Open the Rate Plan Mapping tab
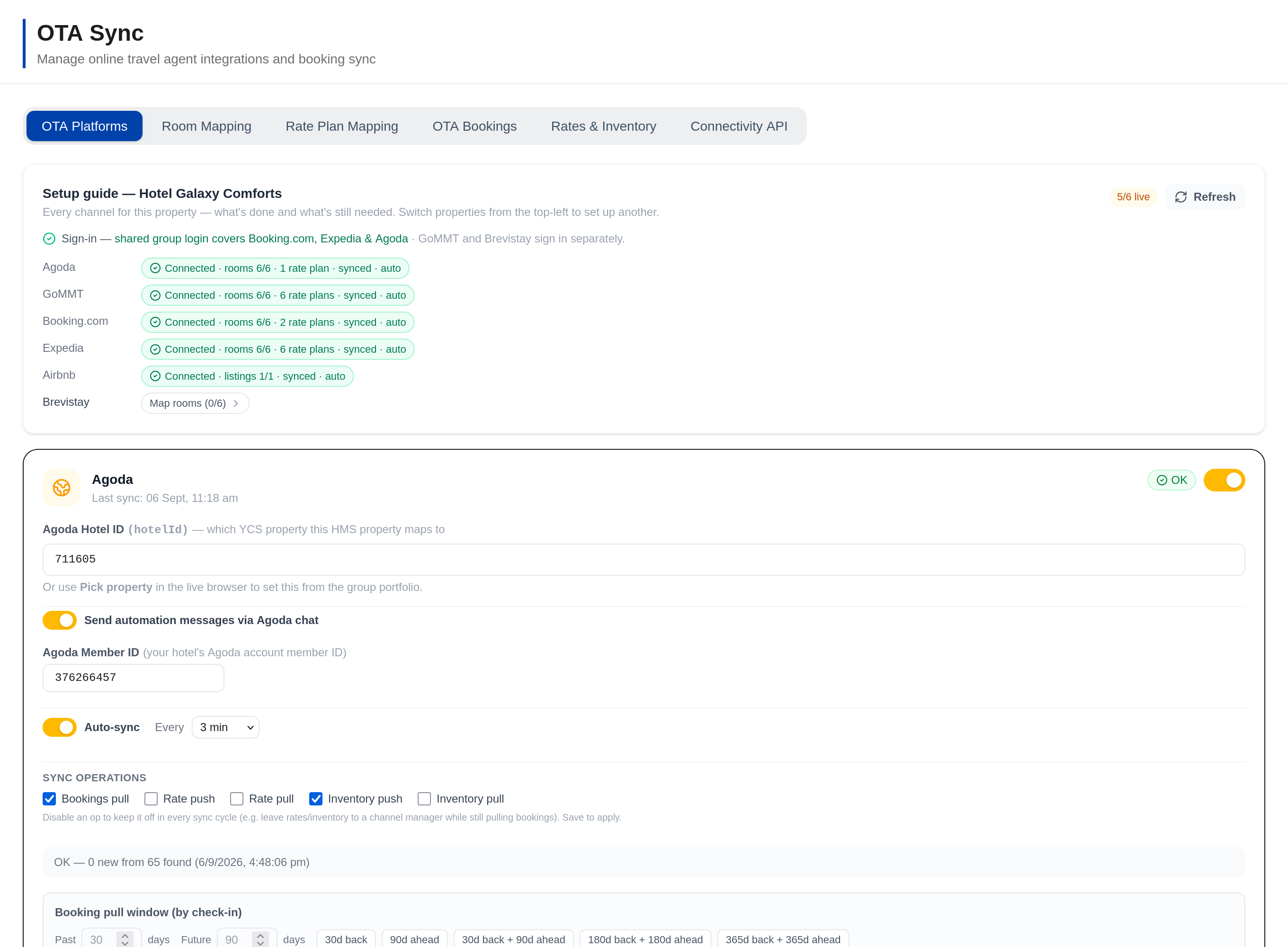1288x947 pixels. [341, 126]
